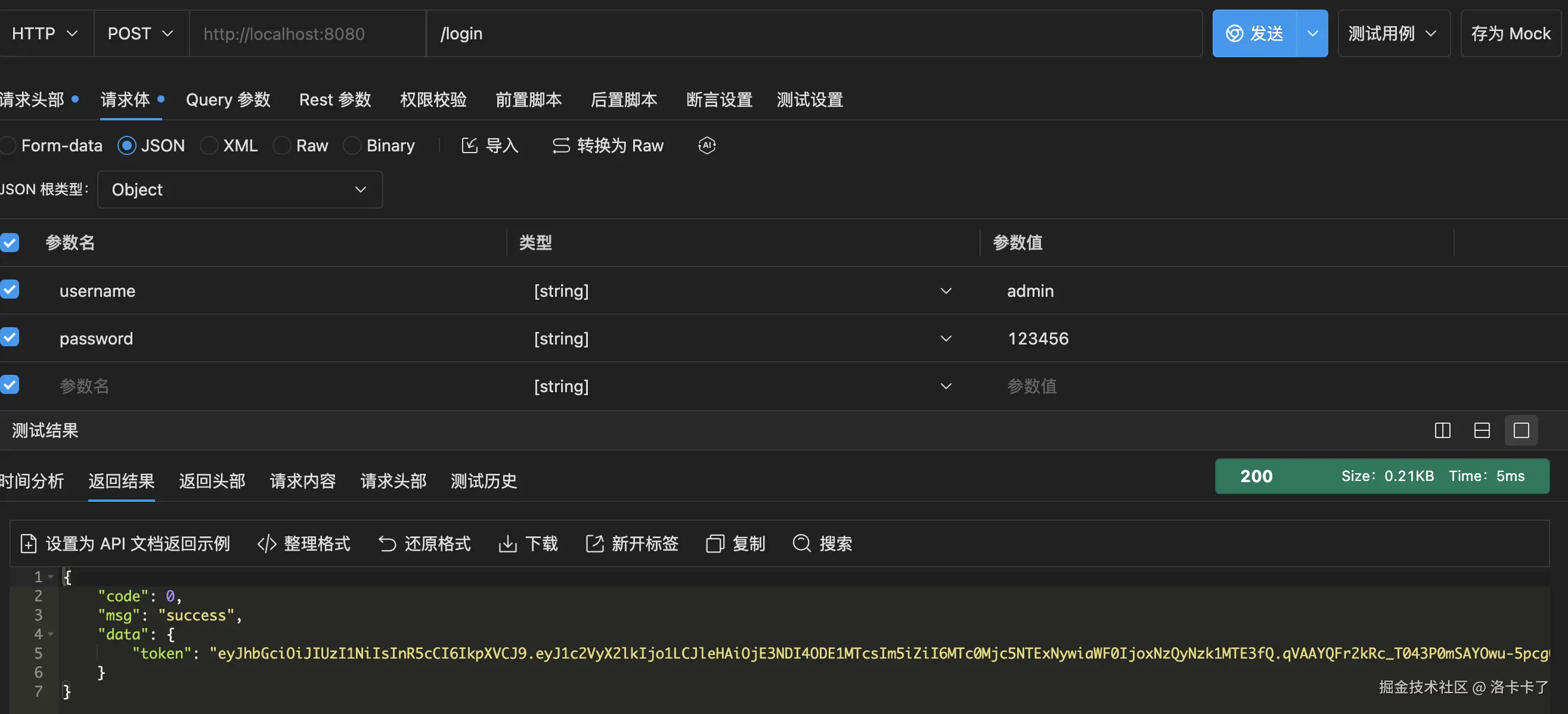Select the Form-data radio button
Image resolution: width=1568 pixels, height=714 pixels.
8,145
